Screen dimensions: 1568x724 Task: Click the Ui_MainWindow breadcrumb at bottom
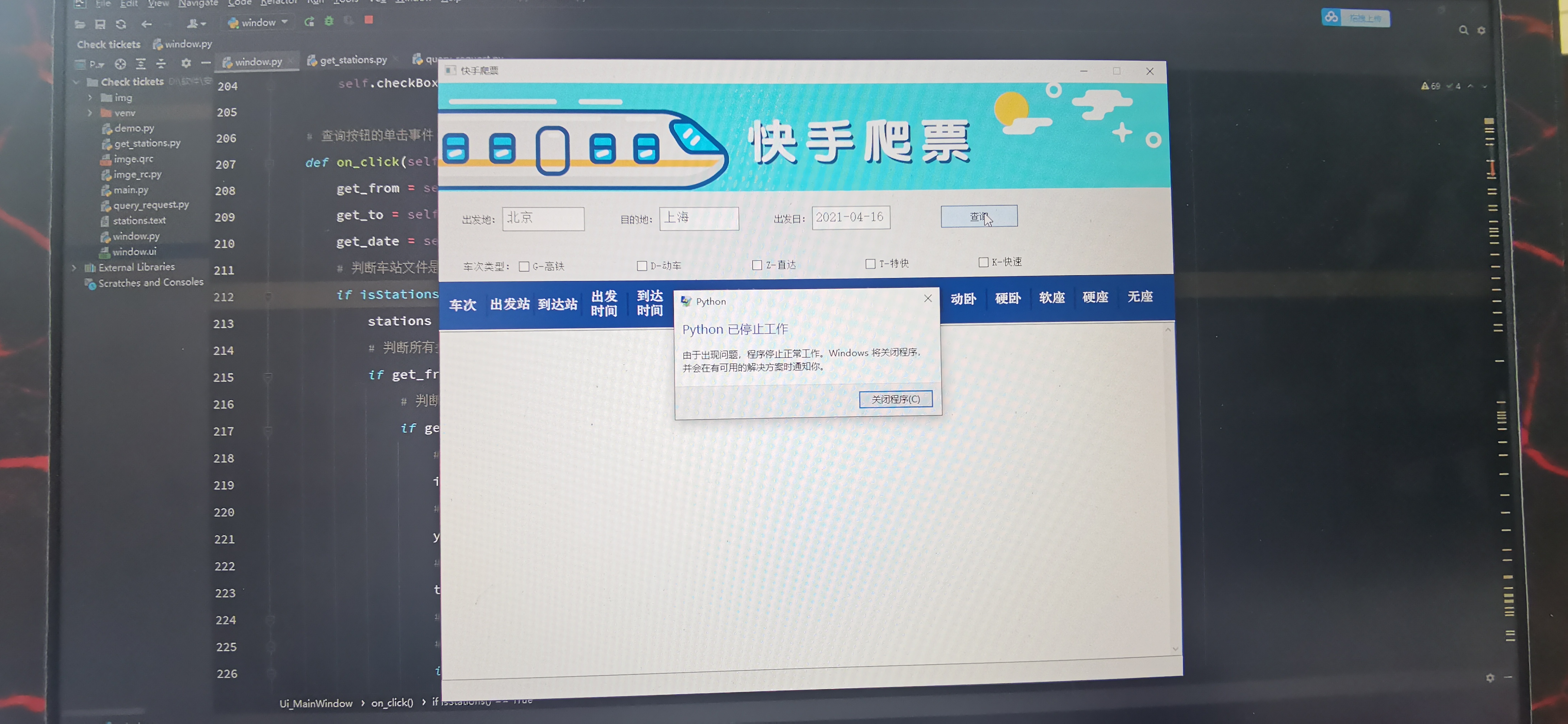[x=316, y=704]
